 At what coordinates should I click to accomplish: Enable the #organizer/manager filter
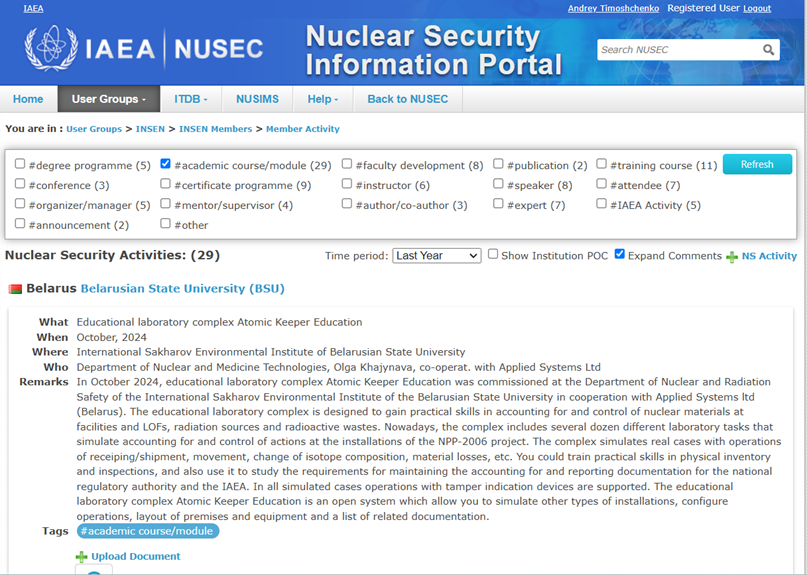[20, 203]
